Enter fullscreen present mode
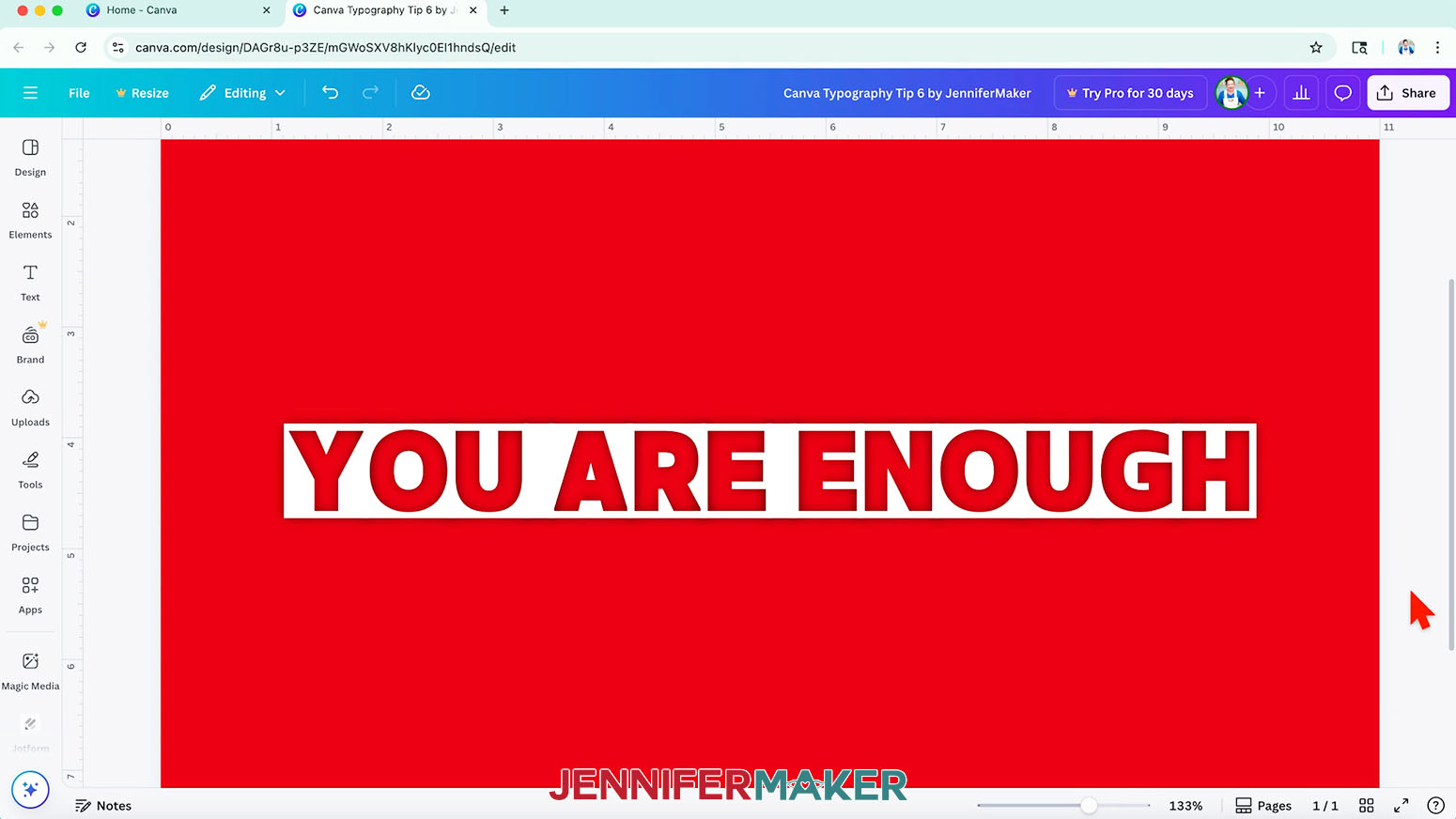The width and height of the screenshot is (1456, 819). click(1401, 806)
